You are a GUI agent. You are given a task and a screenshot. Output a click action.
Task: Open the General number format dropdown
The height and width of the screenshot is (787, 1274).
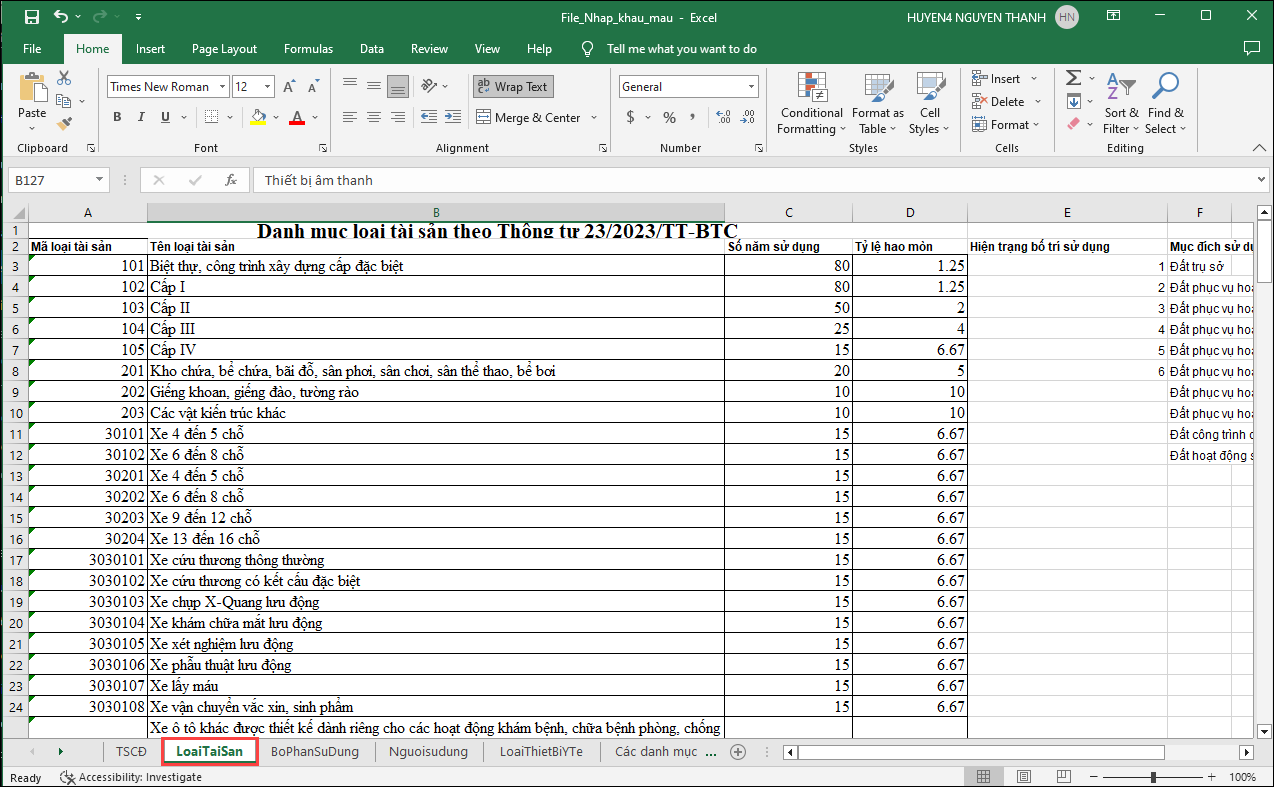pos(751,87)
